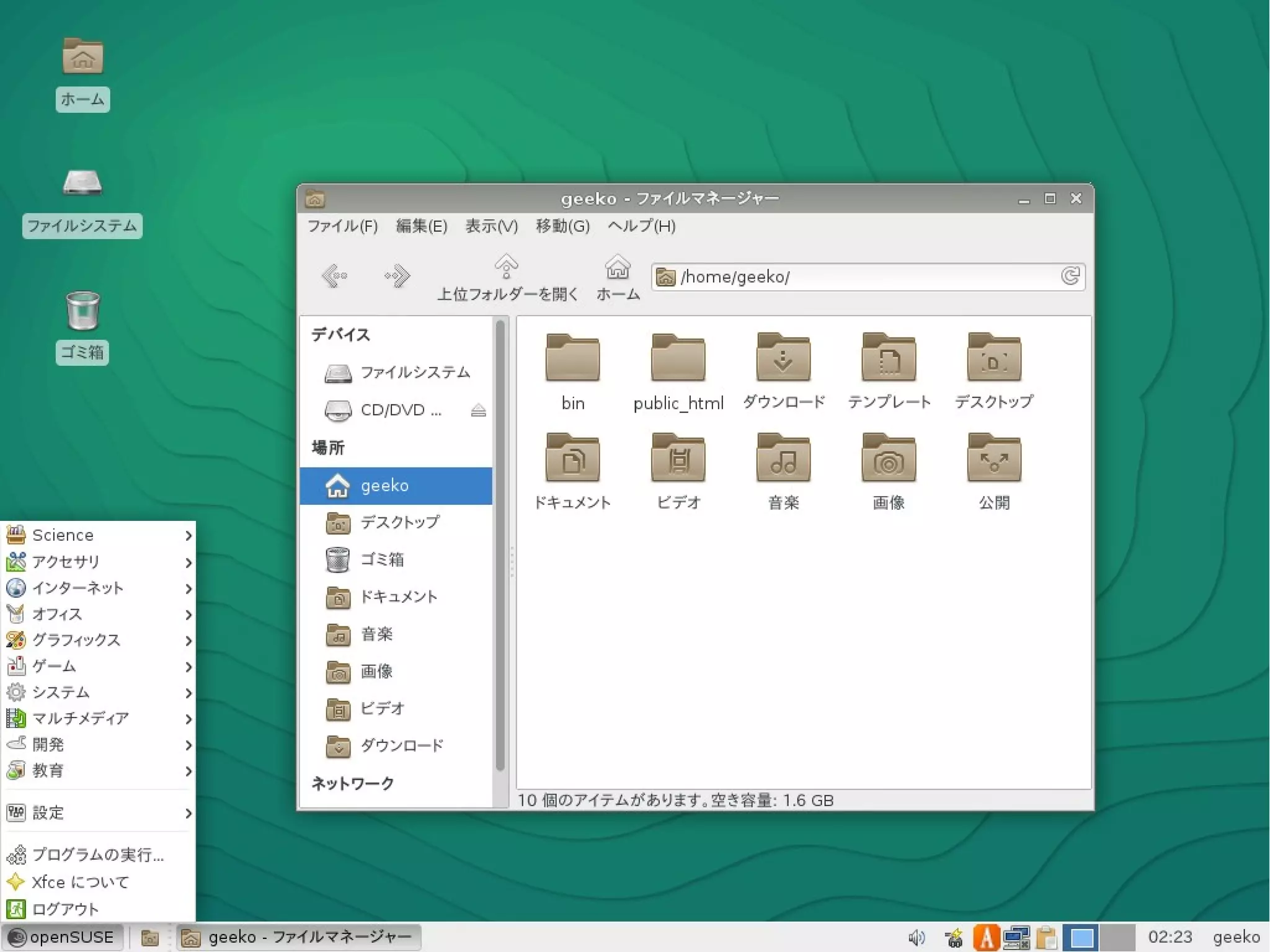Open ドキュメント in sidebar places

pyautogui.click(x=396, y=597)
